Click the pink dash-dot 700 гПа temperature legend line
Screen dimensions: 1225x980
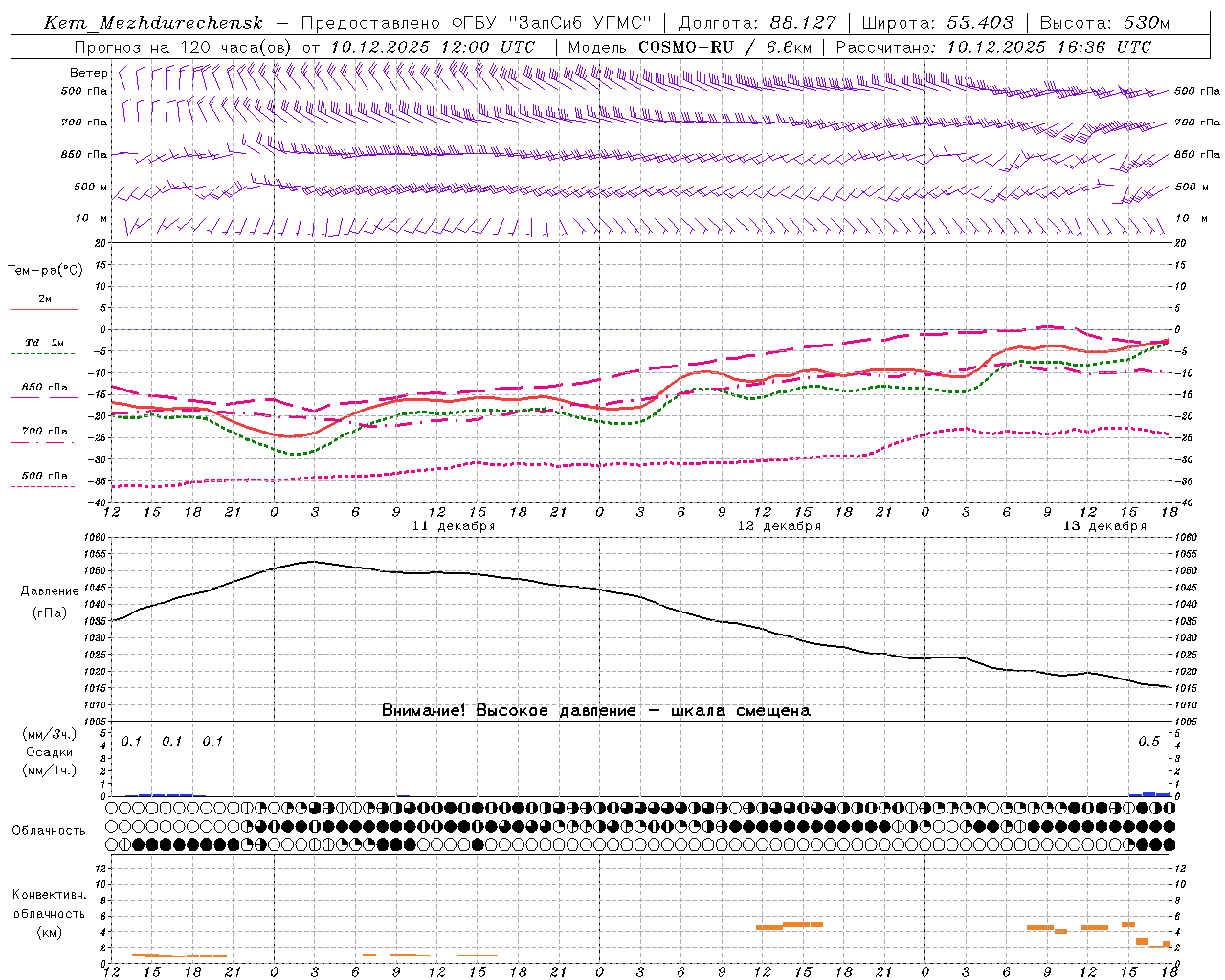coord(43,442)
